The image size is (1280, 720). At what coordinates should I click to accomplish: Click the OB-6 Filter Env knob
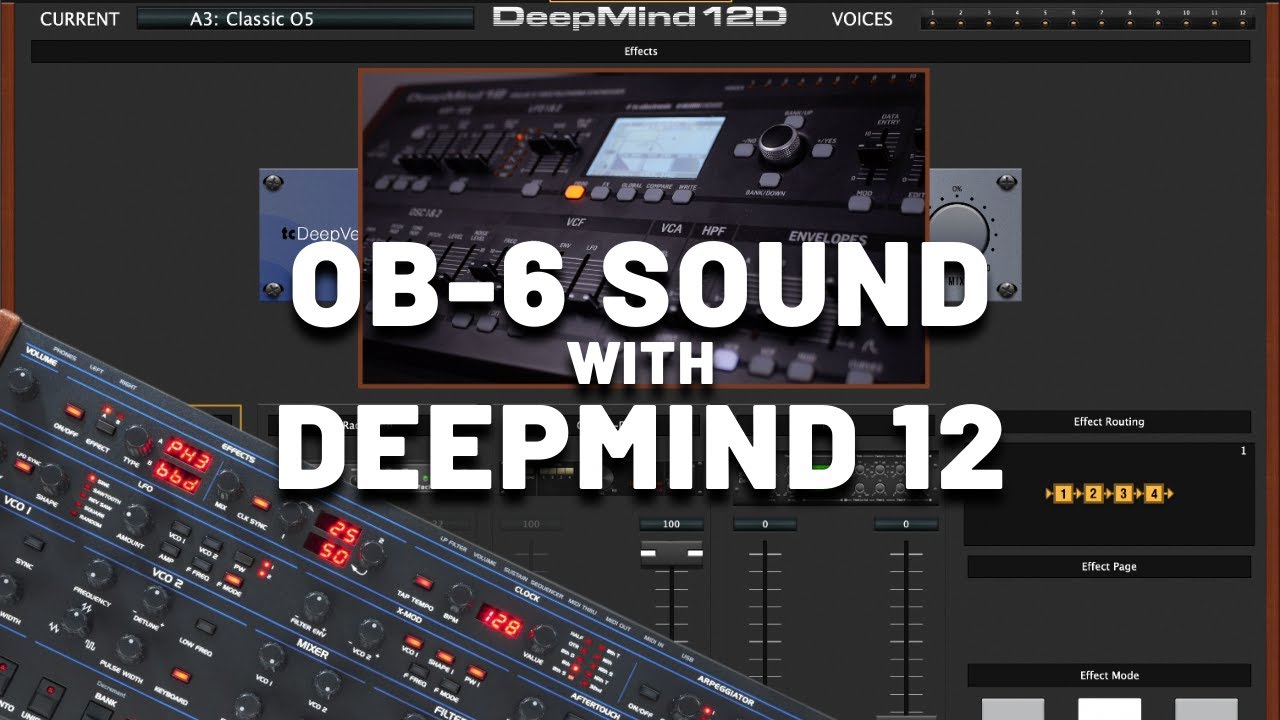(315, 605)
